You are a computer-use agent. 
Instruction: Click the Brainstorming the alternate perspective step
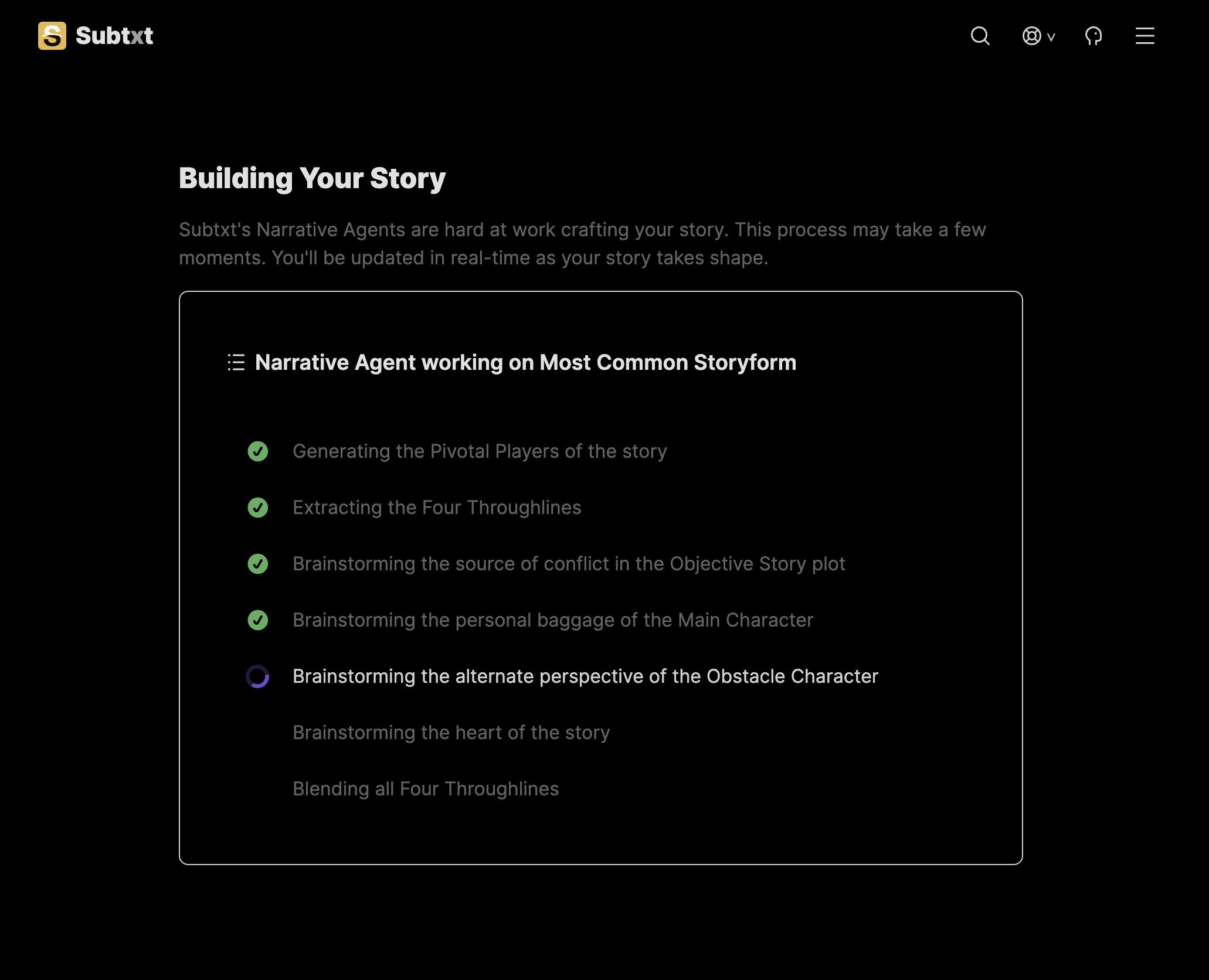click(x=586, y=676)
